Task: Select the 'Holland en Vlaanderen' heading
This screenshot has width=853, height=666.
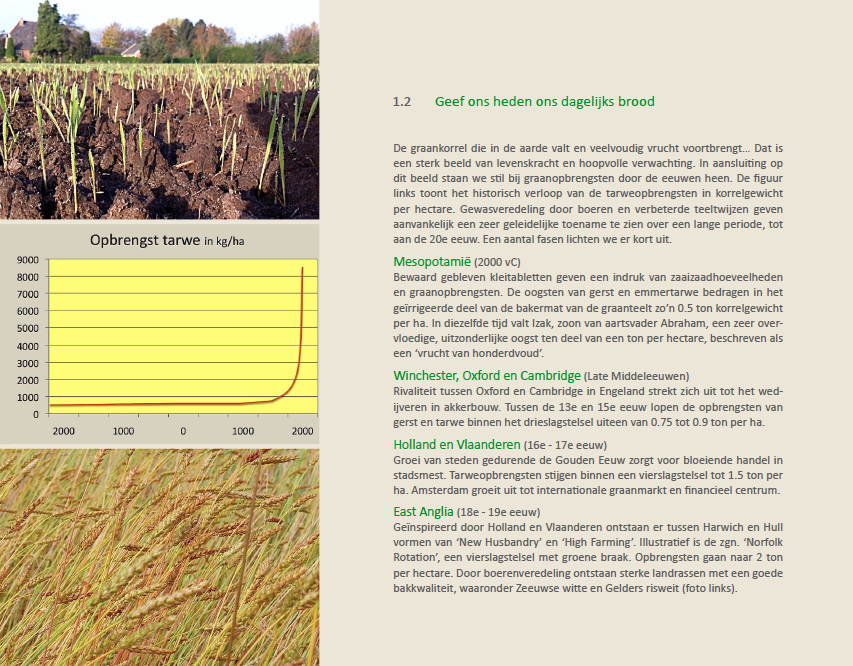Action: (x=456, y=445)
